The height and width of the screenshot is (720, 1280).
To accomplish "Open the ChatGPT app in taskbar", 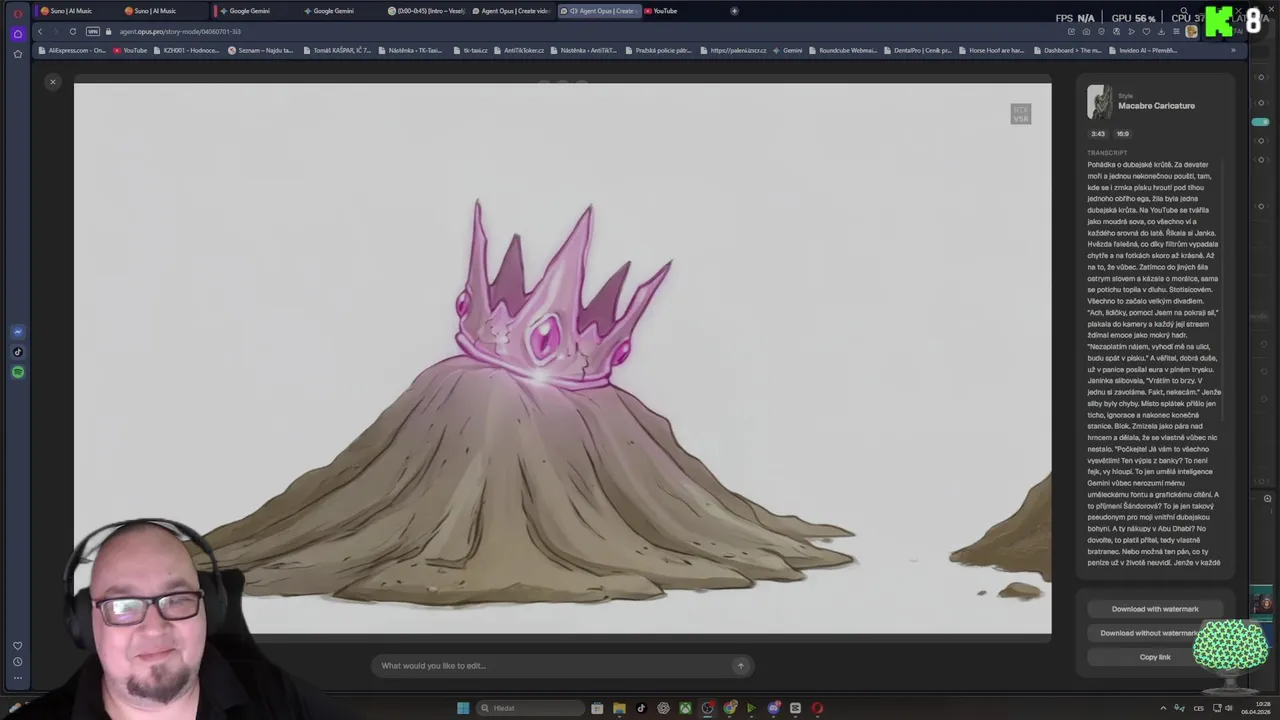I will [663, 708].
